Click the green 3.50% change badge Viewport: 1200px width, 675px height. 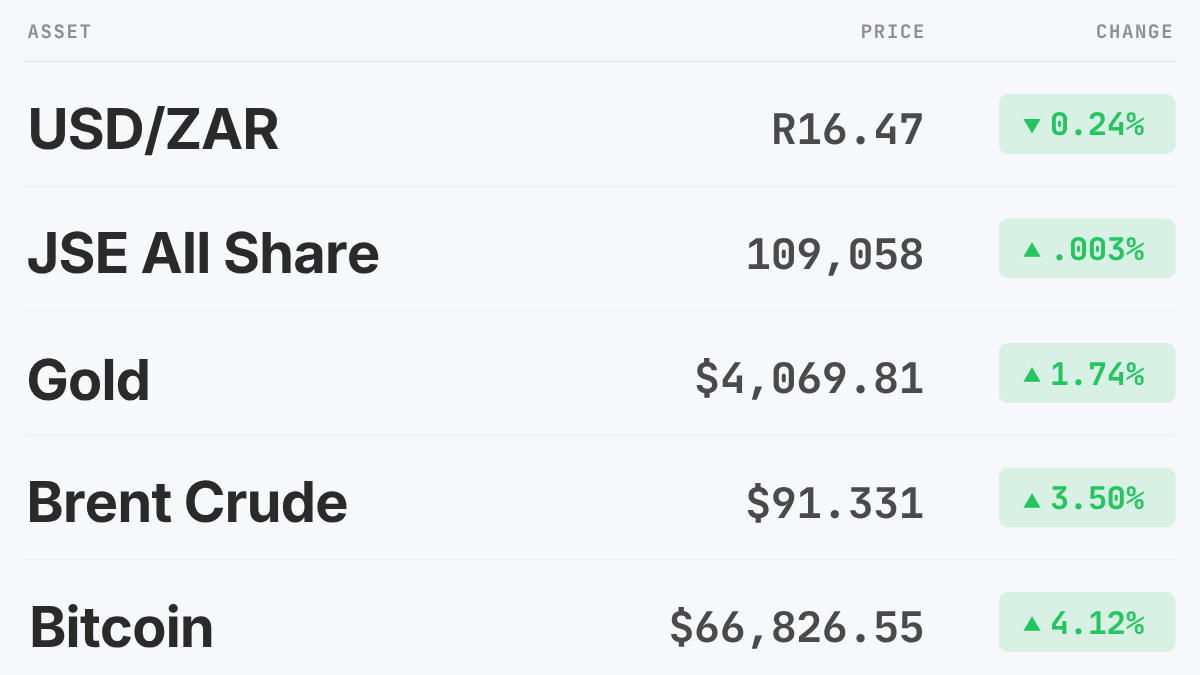pyautogui.click(x=1087, y=498)
